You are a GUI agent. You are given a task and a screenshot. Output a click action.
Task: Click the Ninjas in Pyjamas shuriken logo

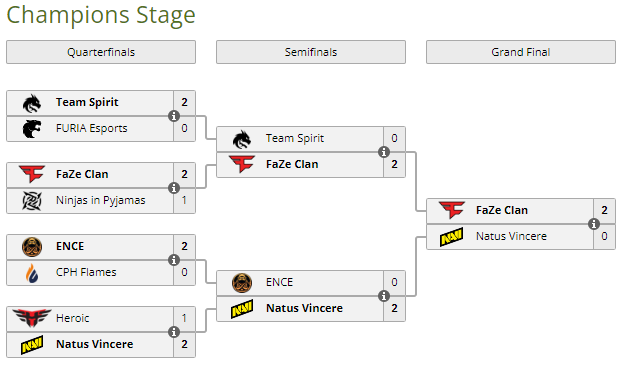click(32, 200)
